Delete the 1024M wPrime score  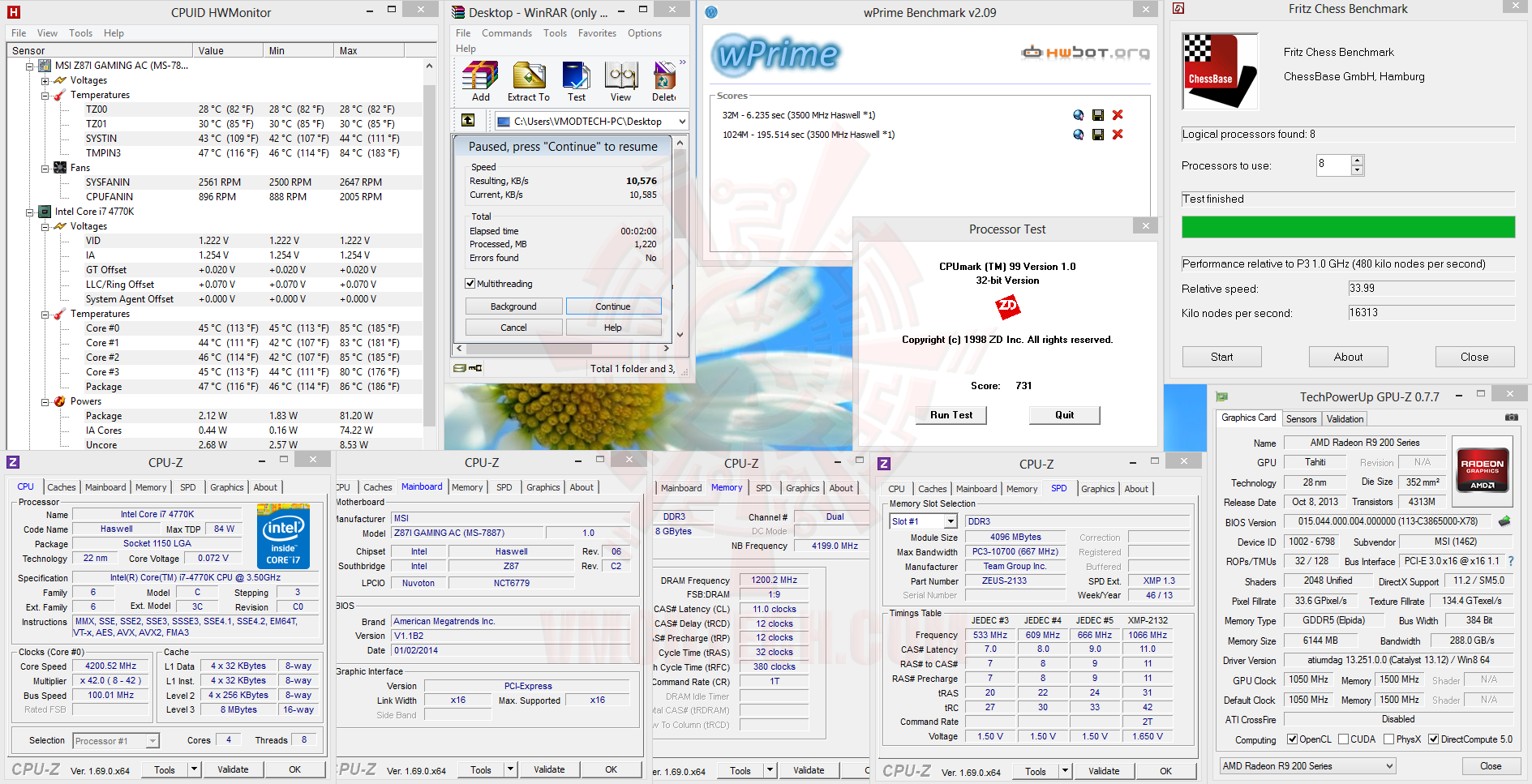pyautogui.click(x=1118, y=135)
